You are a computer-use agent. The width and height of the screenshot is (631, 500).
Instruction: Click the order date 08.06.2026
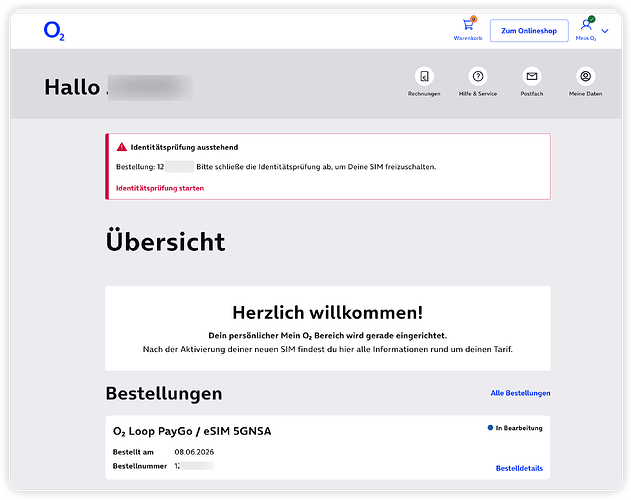[x=194, y=452]
